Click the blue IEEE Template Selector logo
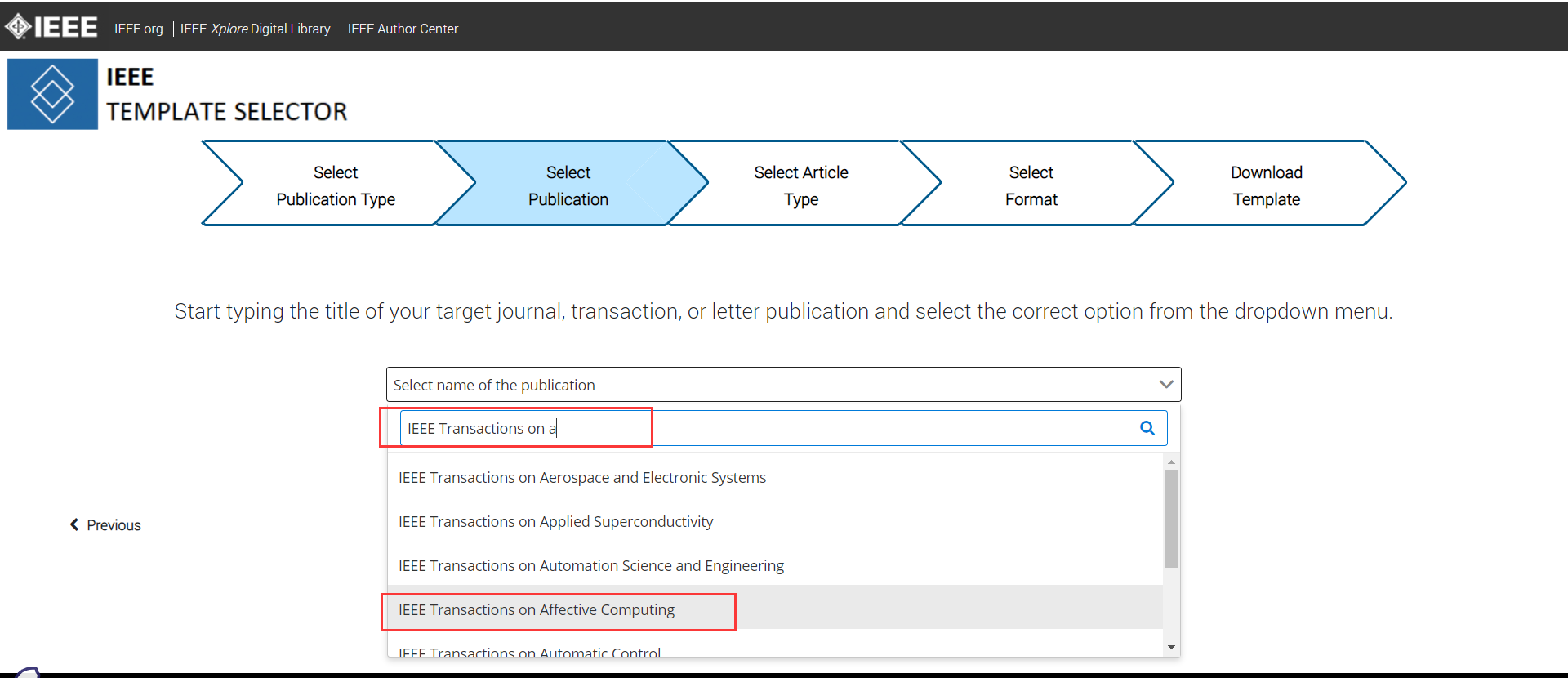This screenshot has height=678, width=1568. pos(52,94)
